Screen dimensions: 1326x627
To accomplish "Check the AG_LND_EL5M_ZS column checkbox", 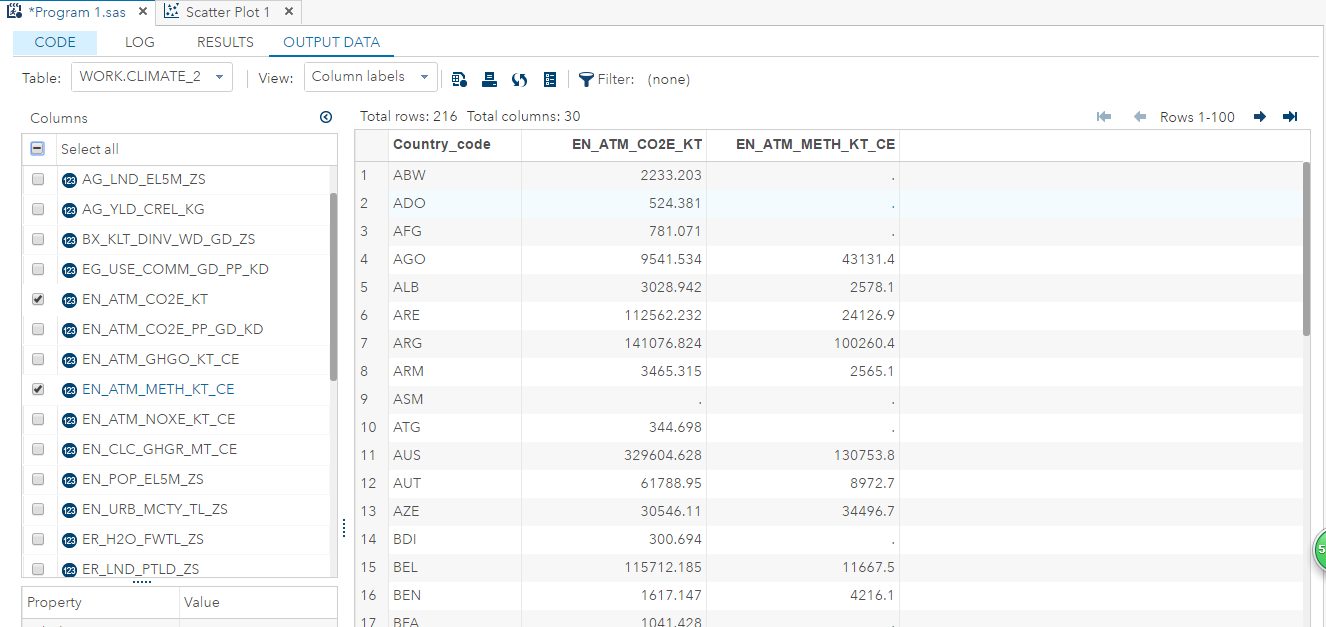I will point(38,180).
